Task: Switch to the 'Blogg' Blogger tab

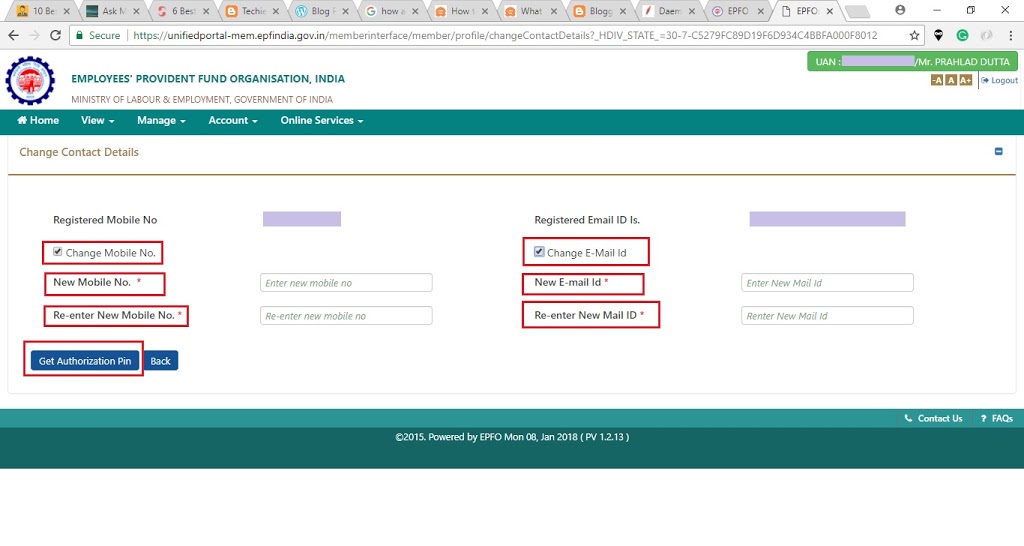Action: [600, 11]
